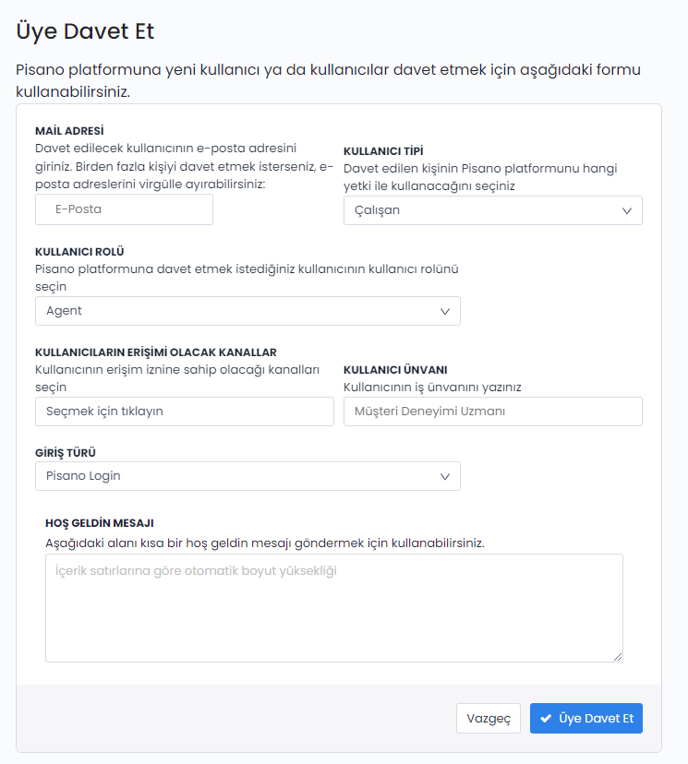Viewport: 688px width, 764px height.
Task: Click the Kullanıcı Ünvanı job title field
Action: click(492, 412)
